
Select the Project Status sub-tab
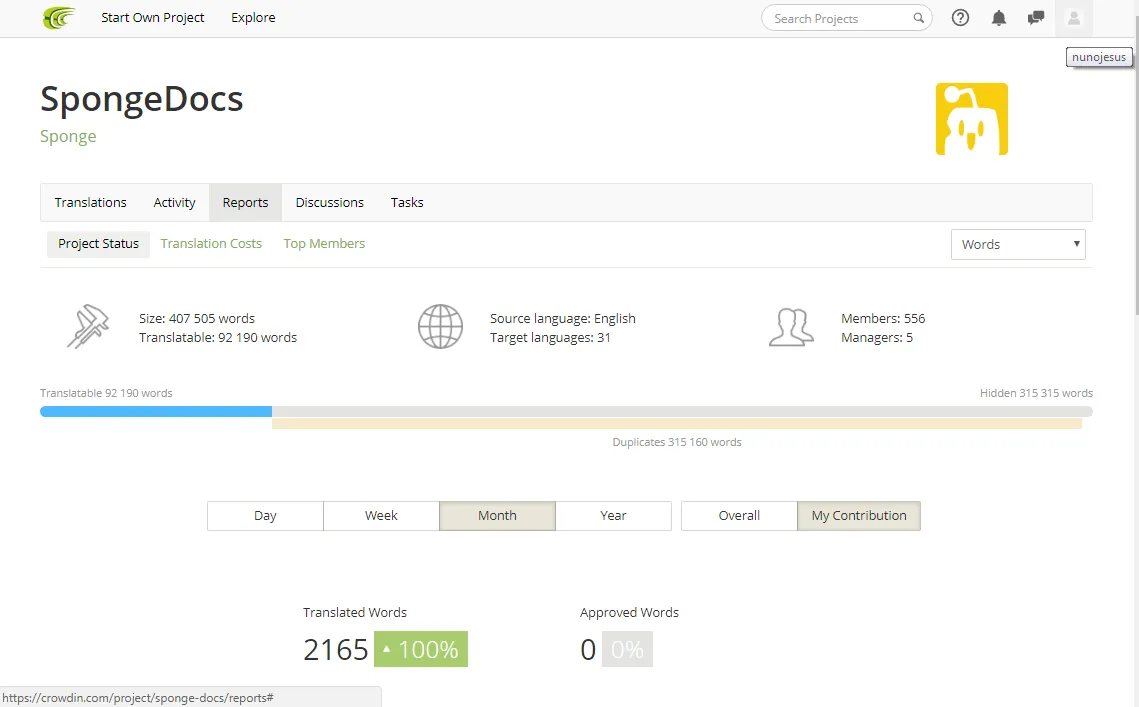[x=98, y=244]
